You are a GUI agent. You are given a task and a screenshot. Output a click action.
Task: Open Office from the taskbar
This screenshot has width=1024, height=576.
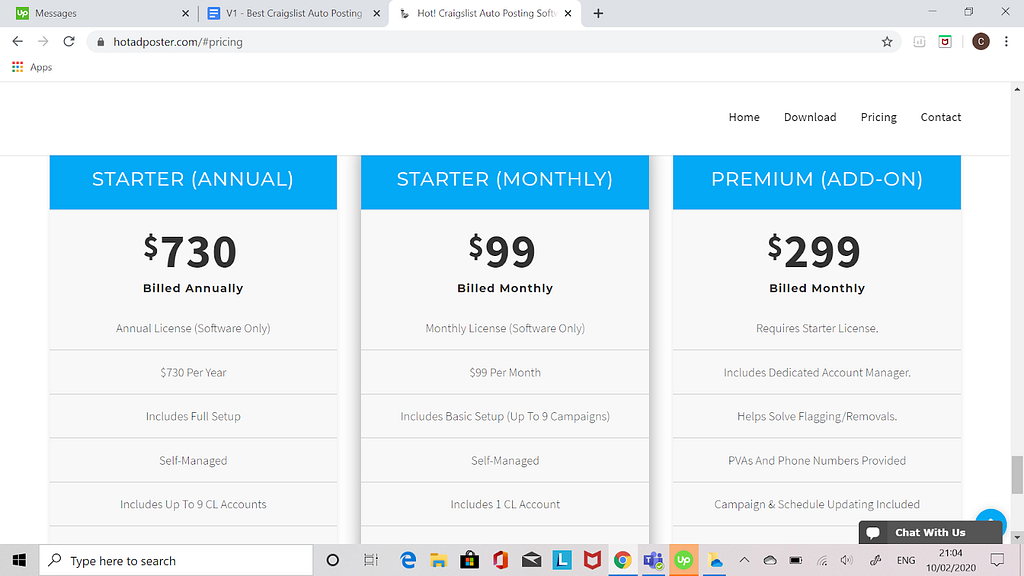pos(500,560)
